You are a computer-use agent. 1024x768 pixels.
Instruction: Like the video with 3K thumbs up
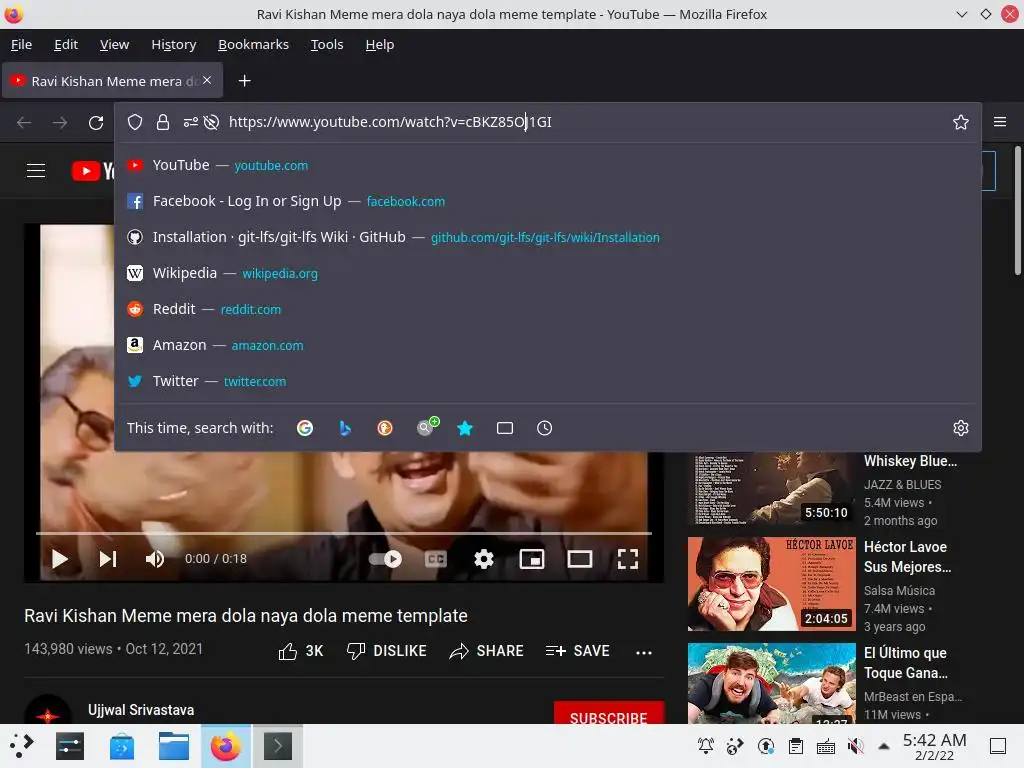(301, 651)
